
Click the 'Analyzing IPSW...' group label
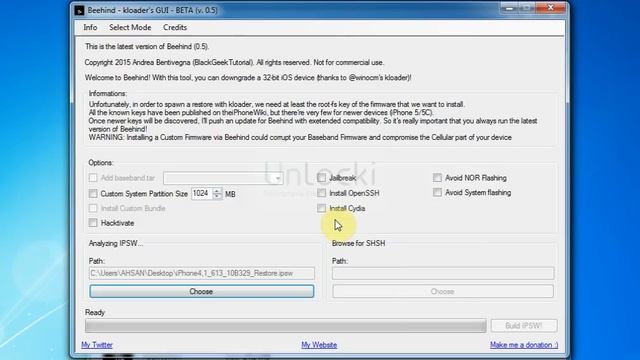(116, 243)
